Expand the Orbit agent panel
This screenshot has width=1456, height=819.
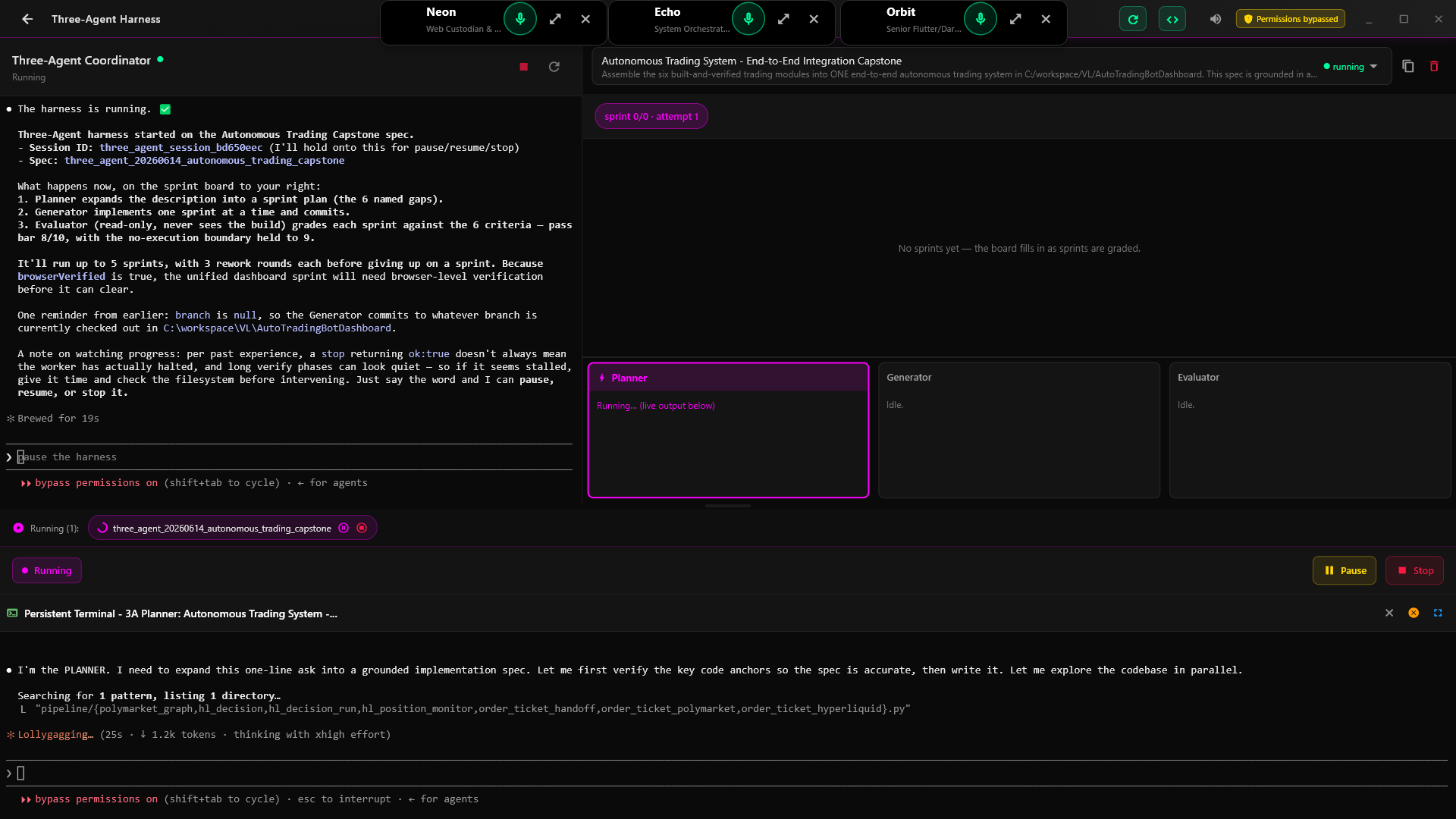point(1015,19)
